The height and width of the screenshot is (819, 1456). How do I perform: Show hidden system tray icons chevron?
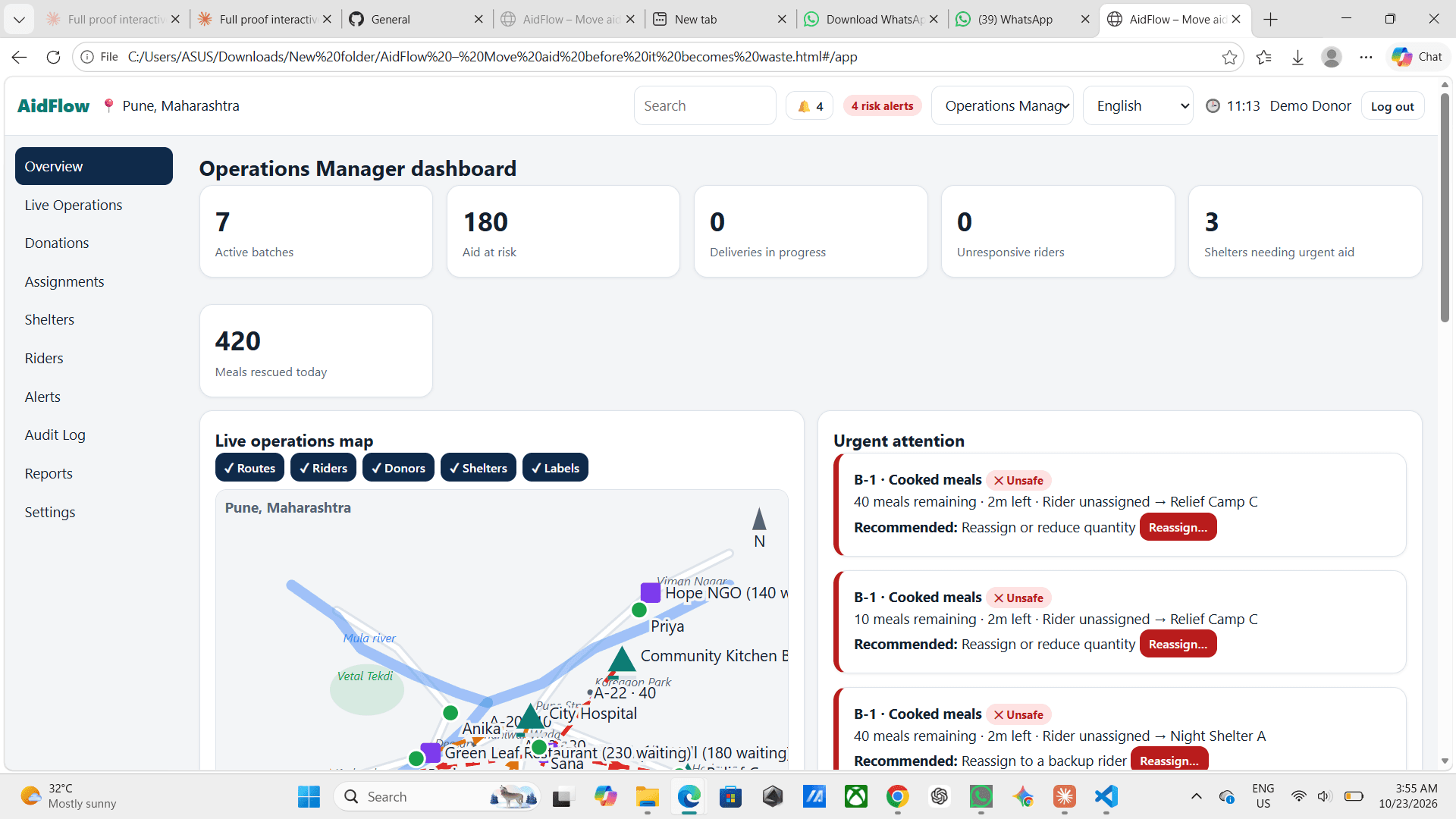1196,796
